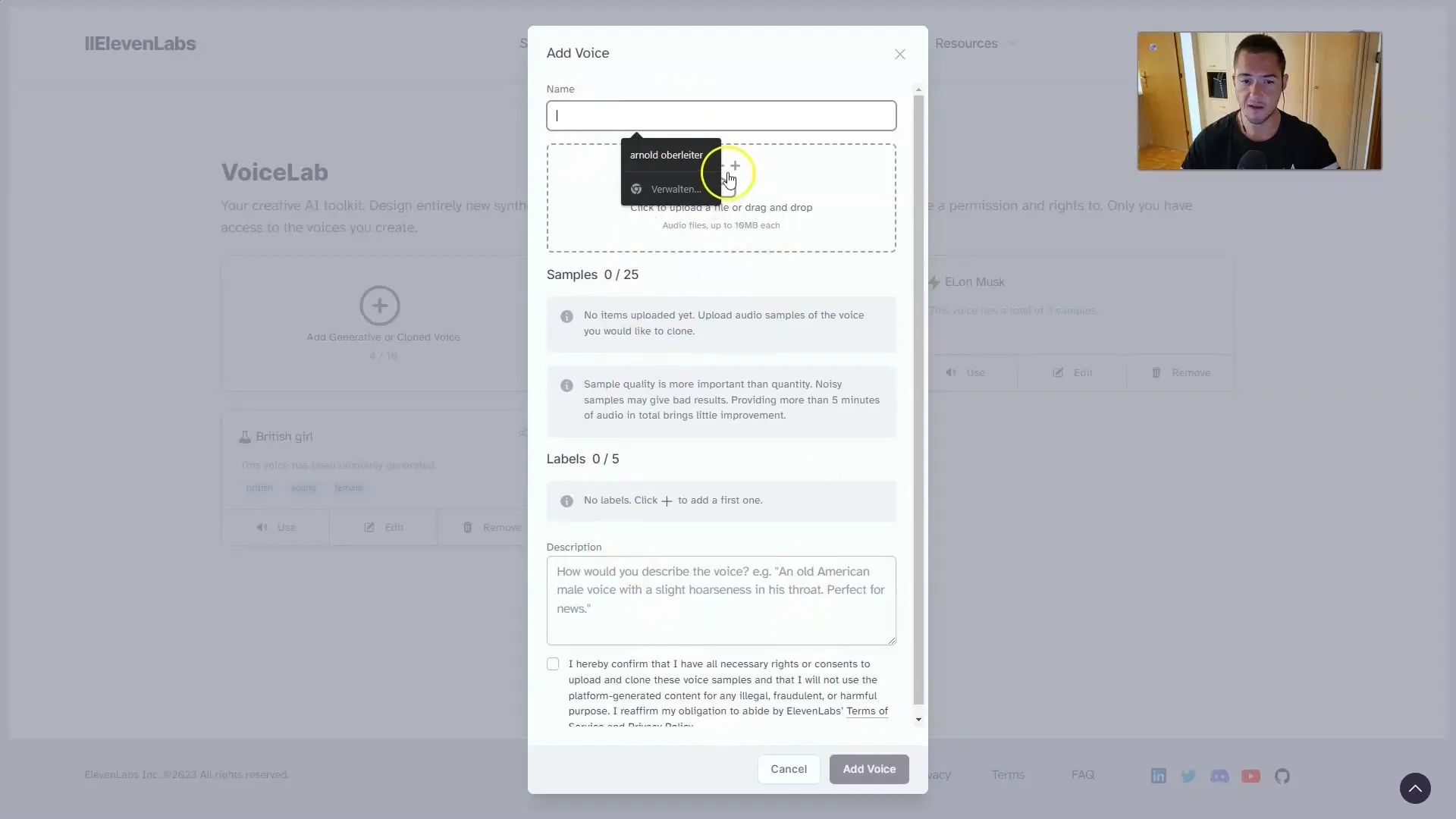Click the Use button for ELon Musk voice
Viewport: 1456px width, 819px height.
[x=966, y=372]
